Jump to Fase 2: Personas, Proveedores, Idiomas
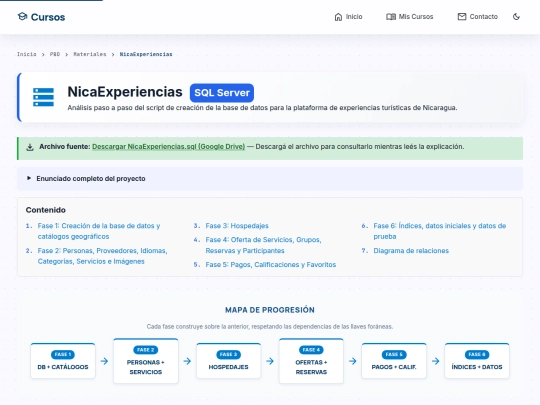The width and height of the screenshot is (540, 405). (x=102, y=256)
